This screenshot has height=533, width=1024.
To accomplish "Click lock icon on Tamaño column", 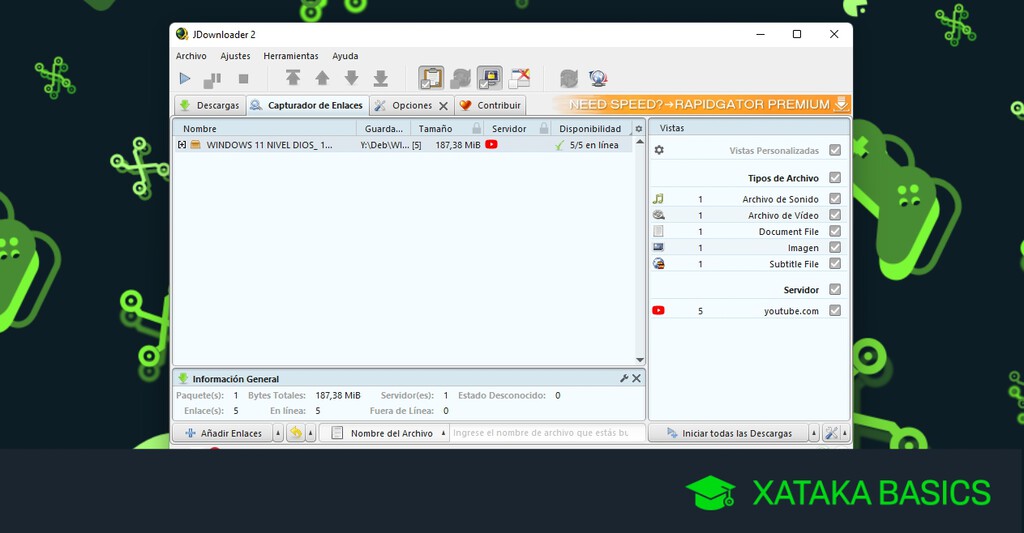I will pyautogui.click(x=477, y=129).
